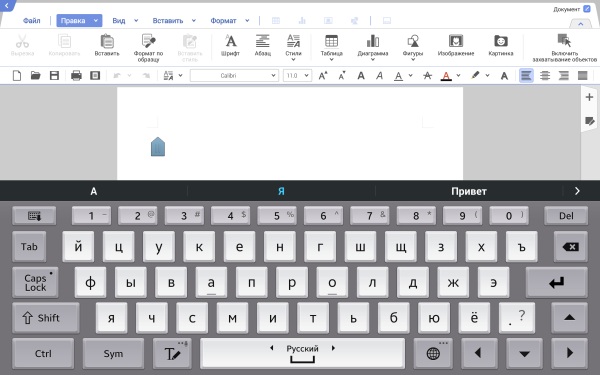The height and width of the screenshot is (375, 600).
Task: Tap the Русский space bar
Action: point(302,353)
